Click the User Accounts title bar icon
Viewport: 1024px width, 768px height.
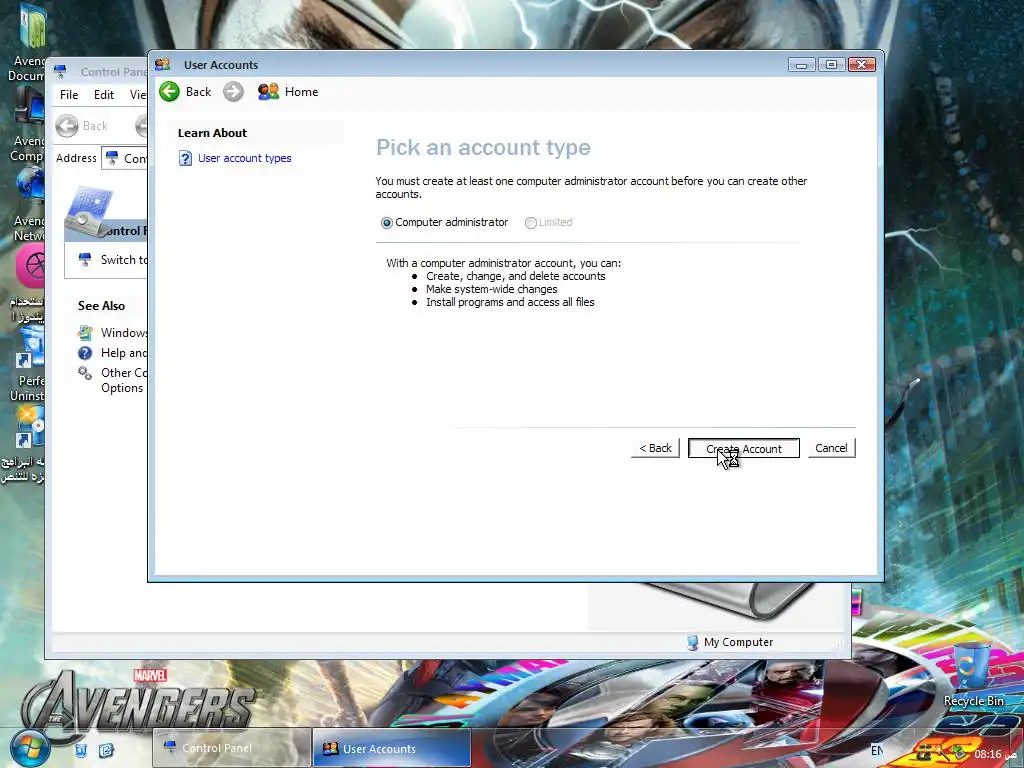pyautogui.click(x=163, y=64)
